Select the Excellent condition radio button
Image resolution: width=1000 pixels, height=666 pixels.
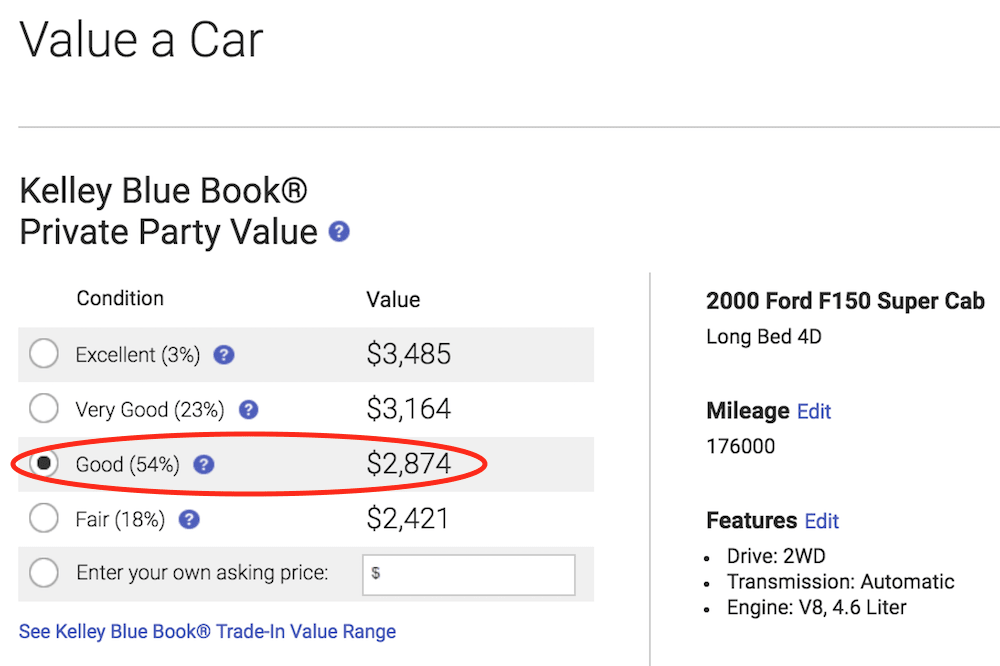point(44,353)
